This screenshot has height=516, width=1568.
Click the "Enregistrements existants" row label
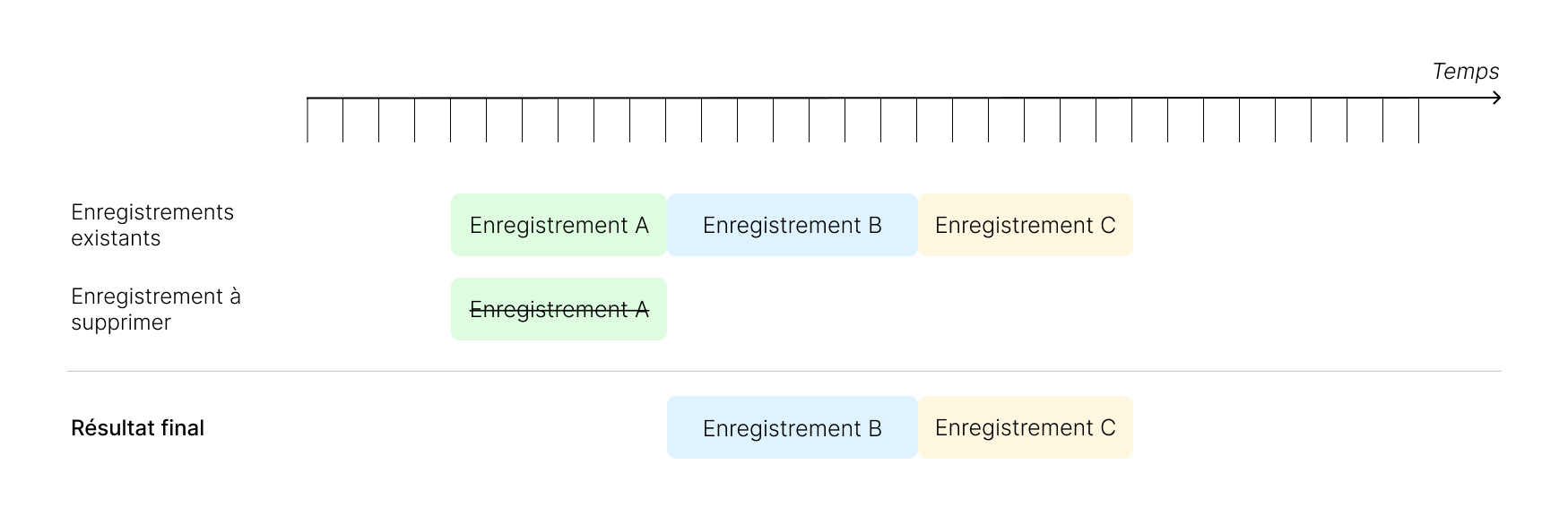152,225
